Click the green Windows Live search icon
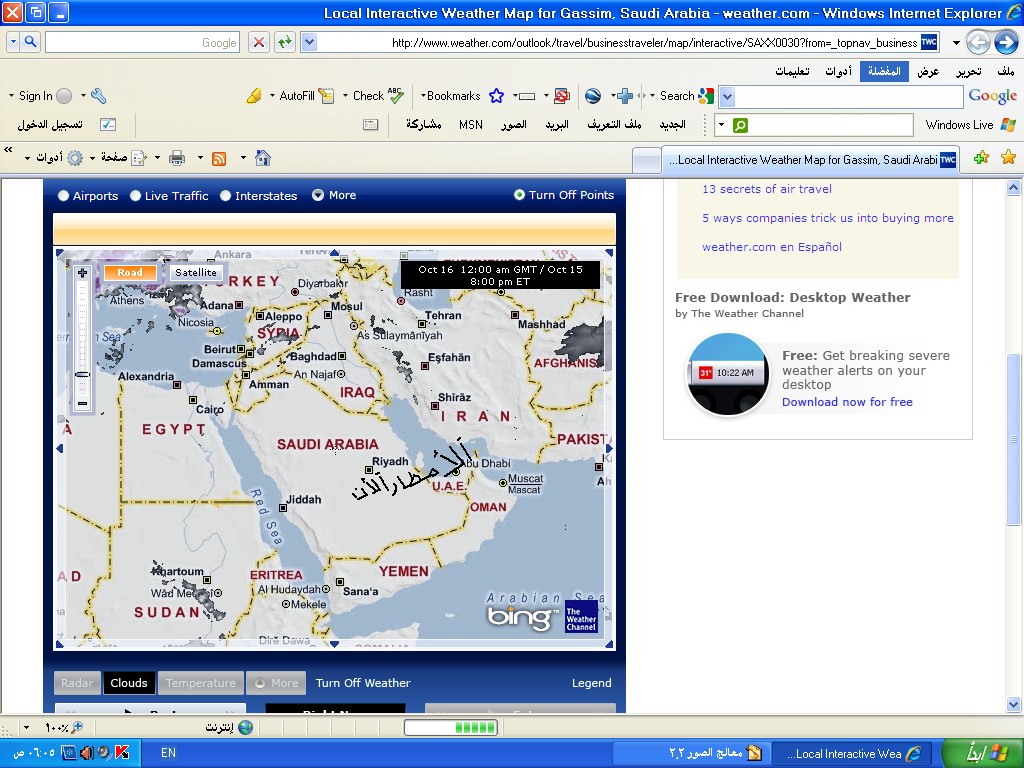1024x768 pixels. click(x=740, y=125)
